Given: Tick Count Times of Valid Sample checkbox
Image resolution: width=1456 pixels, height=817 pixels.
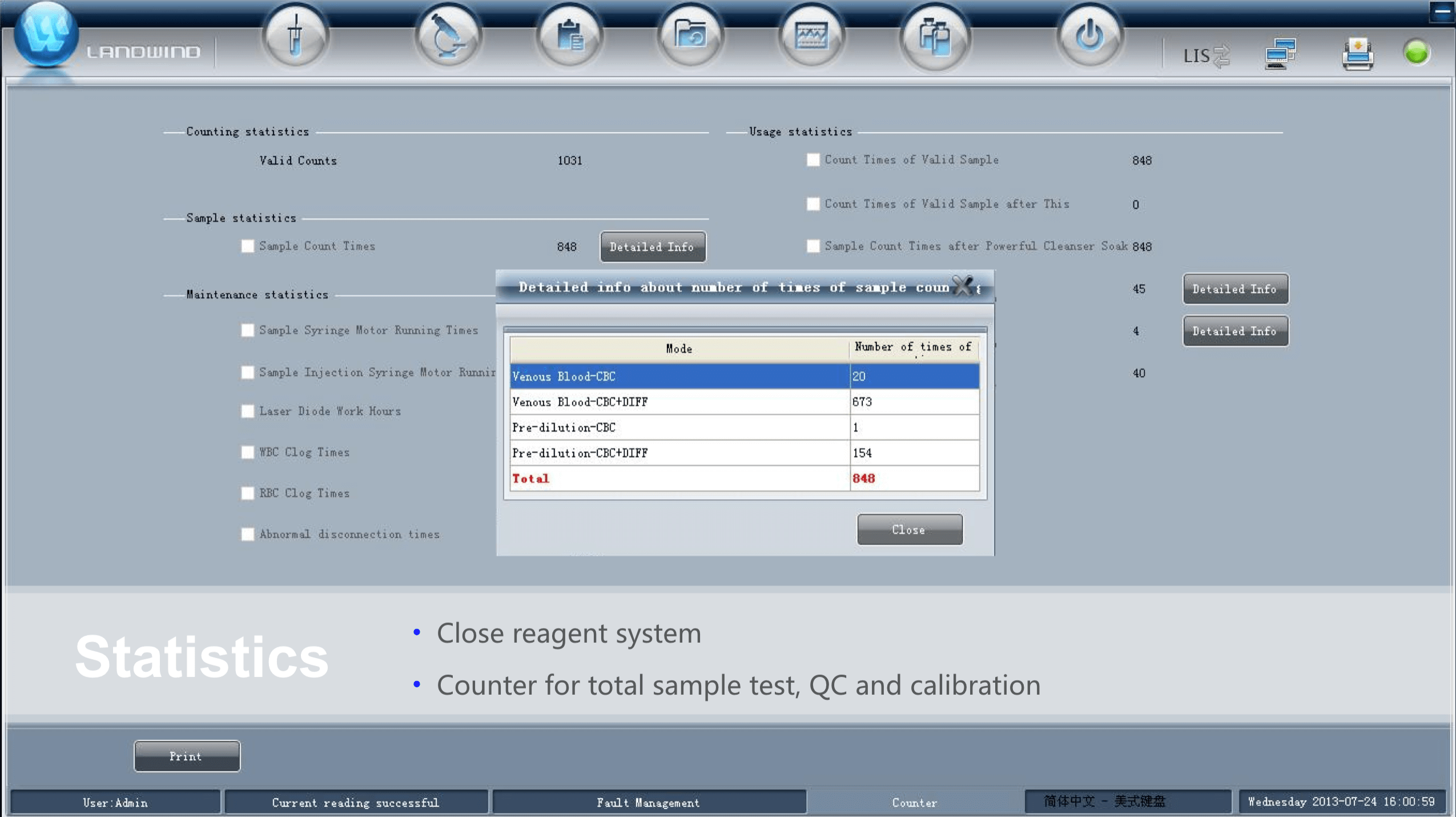Looking at the screenshot, I should point(813,160).
